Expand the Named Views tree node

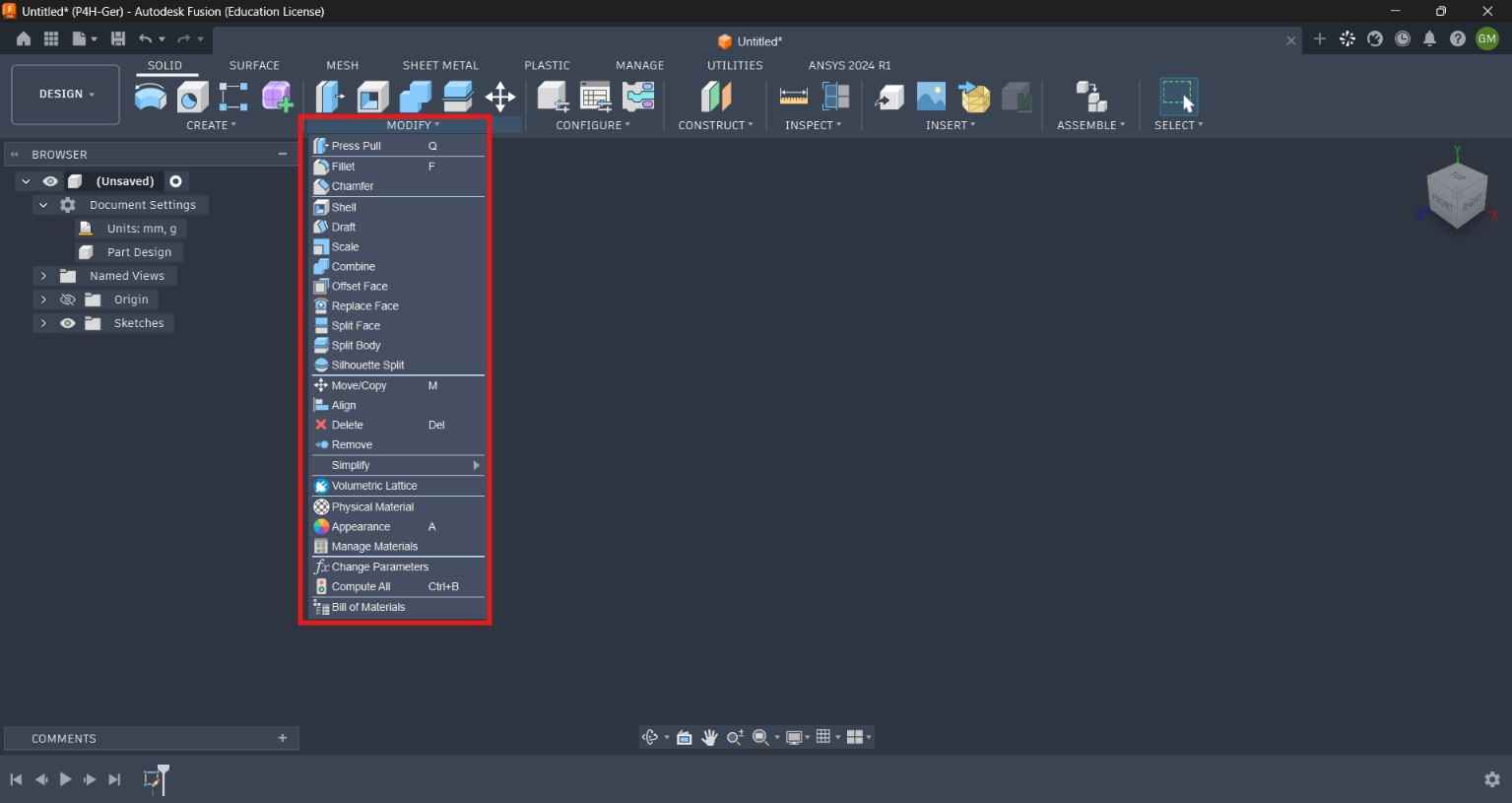43,276
